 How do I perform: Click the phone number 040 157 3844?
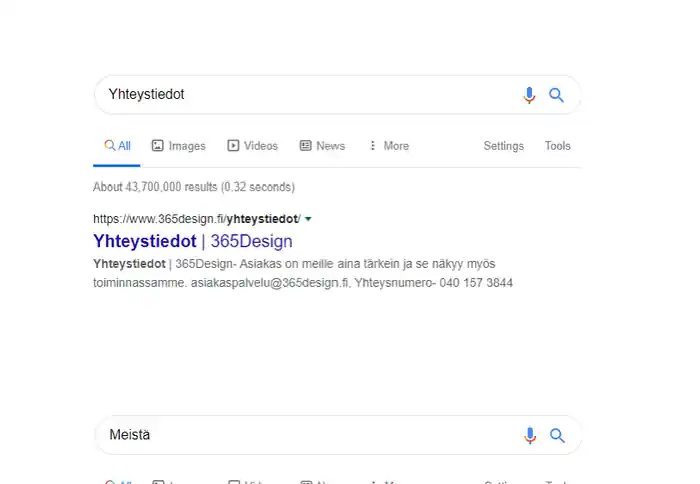[476, 283]
